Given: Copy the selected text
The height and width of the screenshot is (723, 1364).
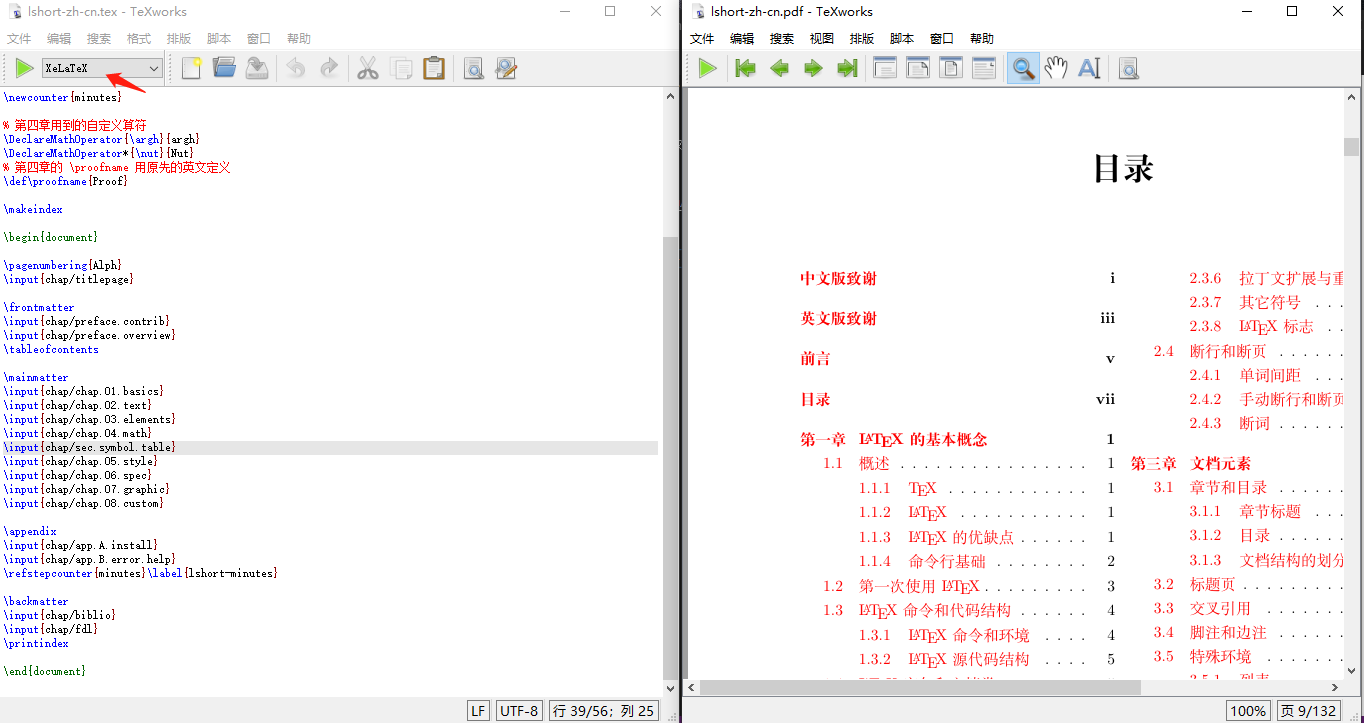Looking at the screenshot, I should [x=401, y=68].
